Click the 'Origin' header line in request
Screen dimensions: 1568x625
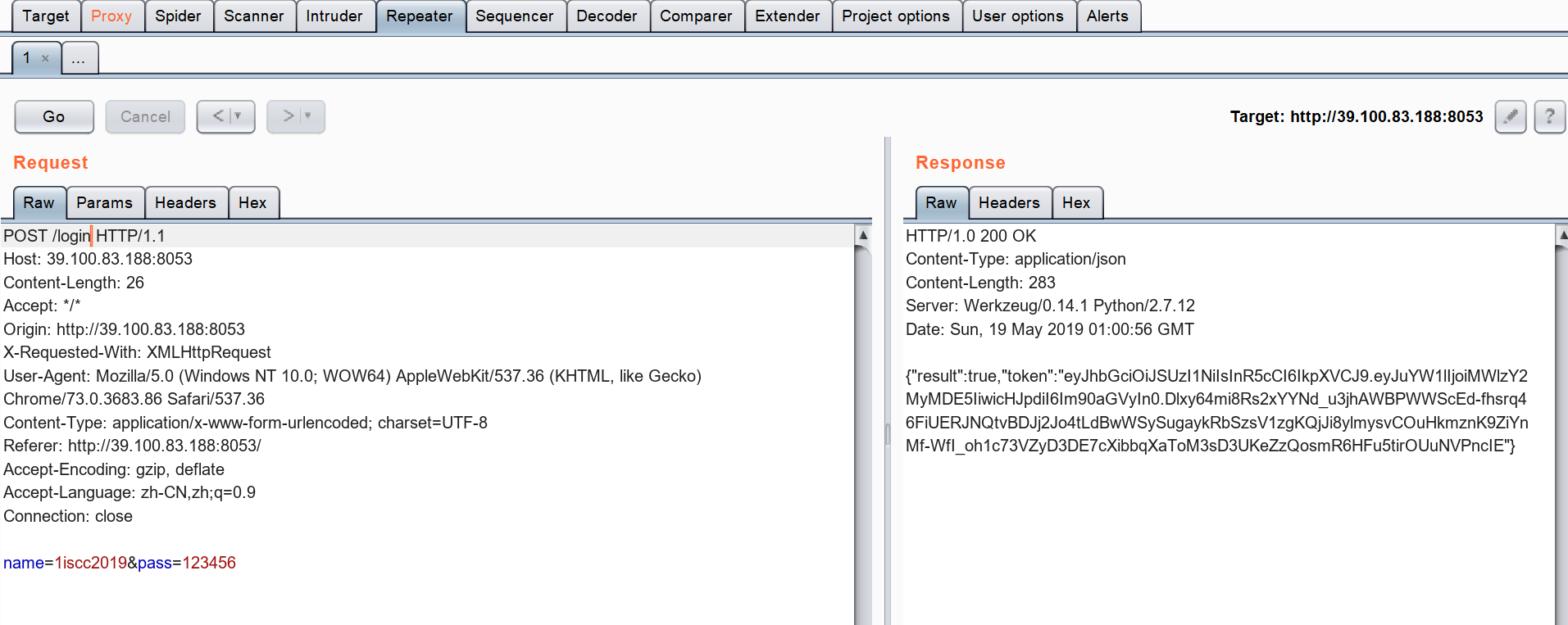(x=125, y=329)
